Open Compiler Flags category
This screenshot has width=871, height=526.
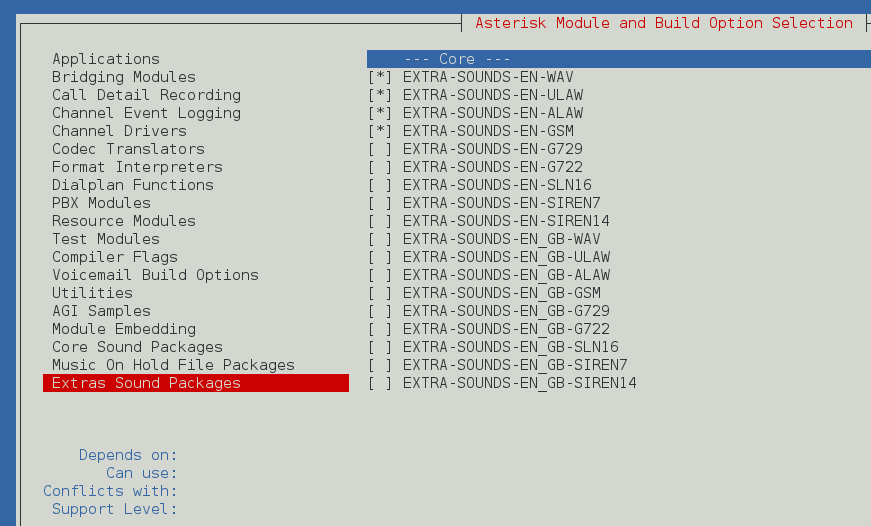(115, 257)
